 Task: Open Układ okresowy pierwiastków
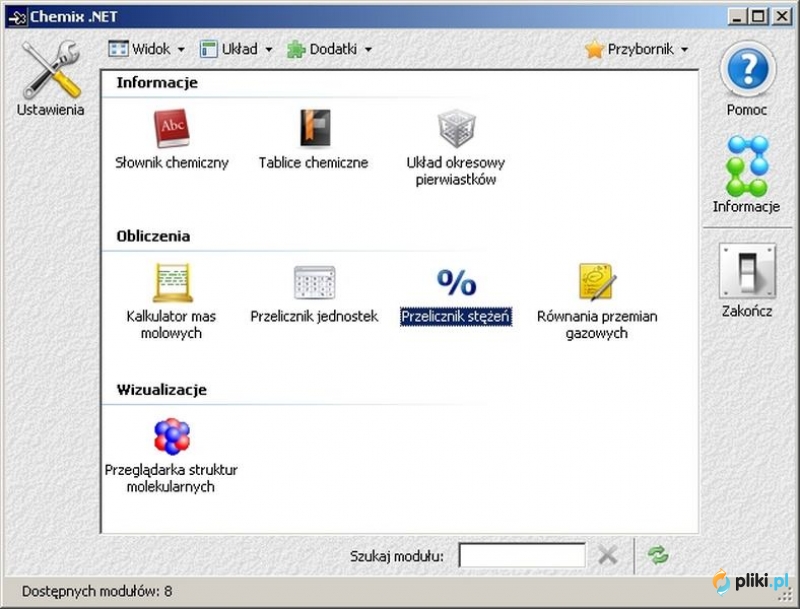tap(456, 147)
